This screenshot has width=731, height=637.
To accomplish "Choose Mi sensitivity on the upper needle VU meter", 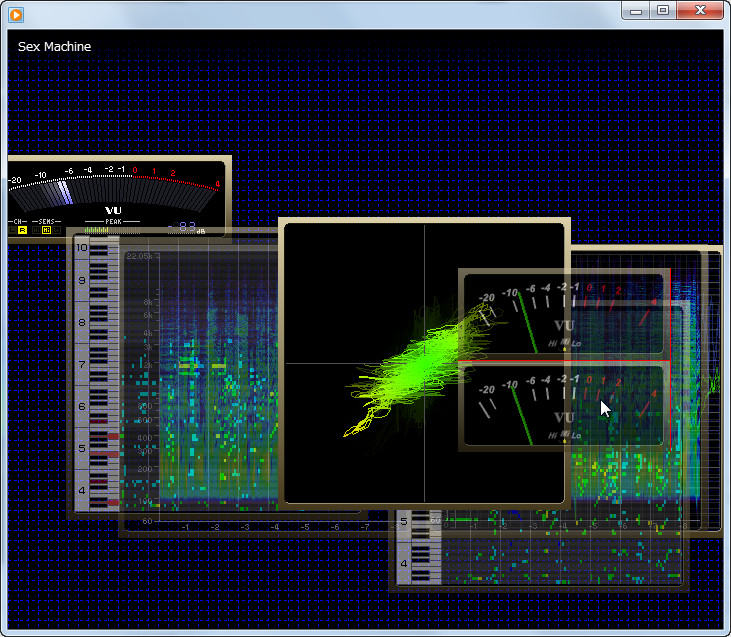I will 565,342.
